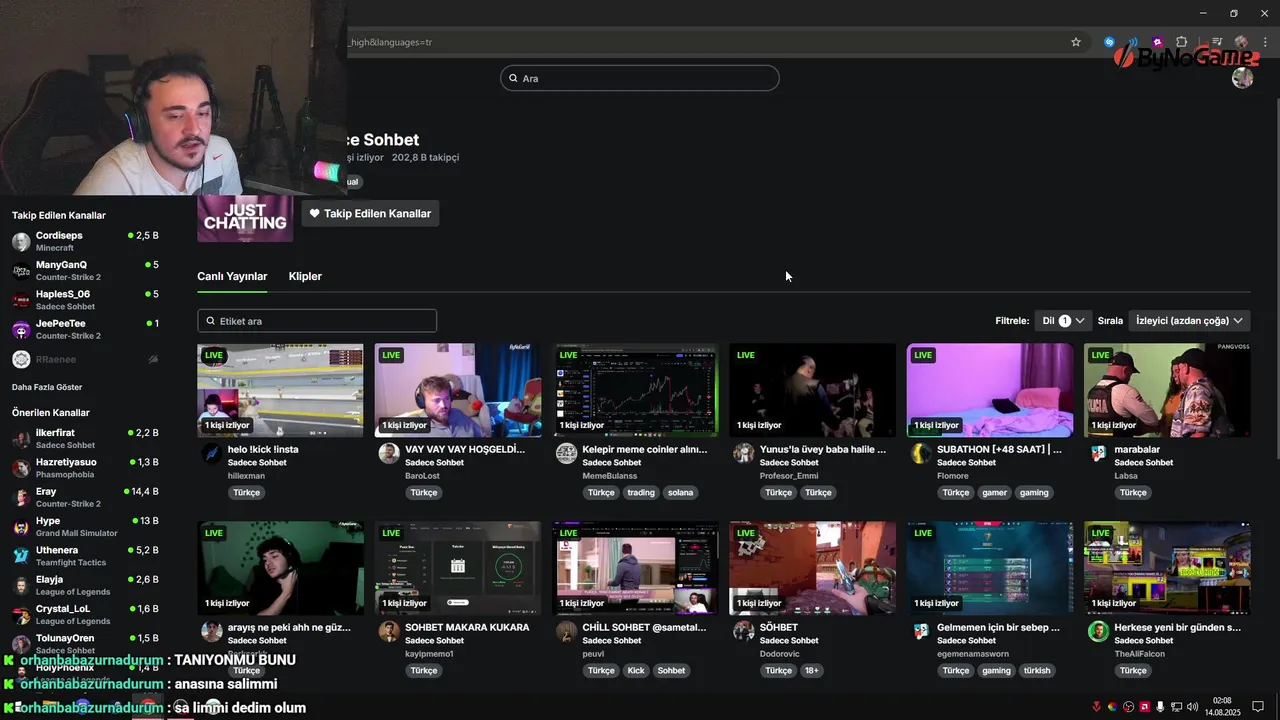The width and height of the screenshot is (1280, 720).
Task: Click hiilexman streamer avatar beside helo !kick
Action: (x=211, y=453)
